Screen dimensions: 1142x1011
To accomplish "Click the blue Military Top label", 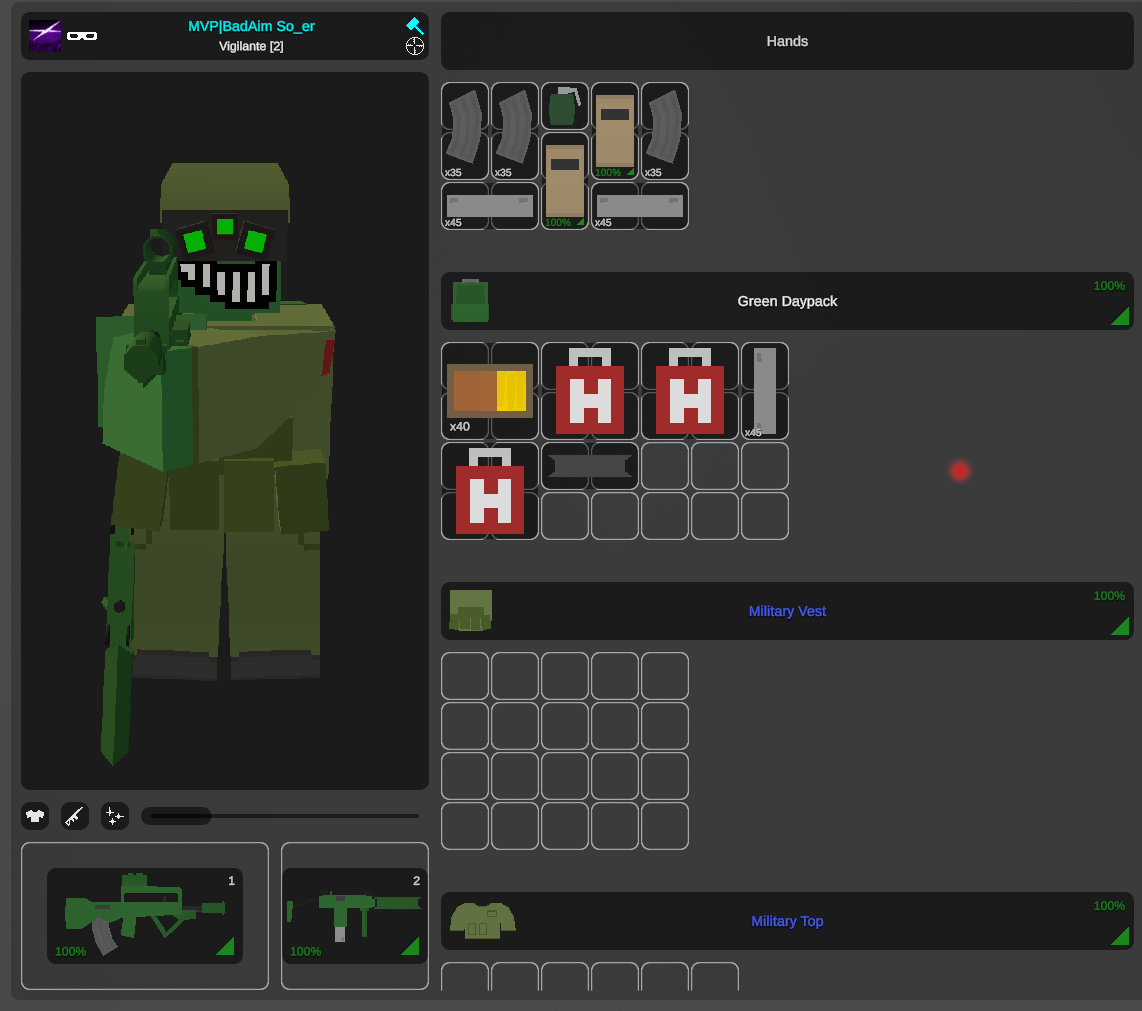I will click(x=787, y=921).
